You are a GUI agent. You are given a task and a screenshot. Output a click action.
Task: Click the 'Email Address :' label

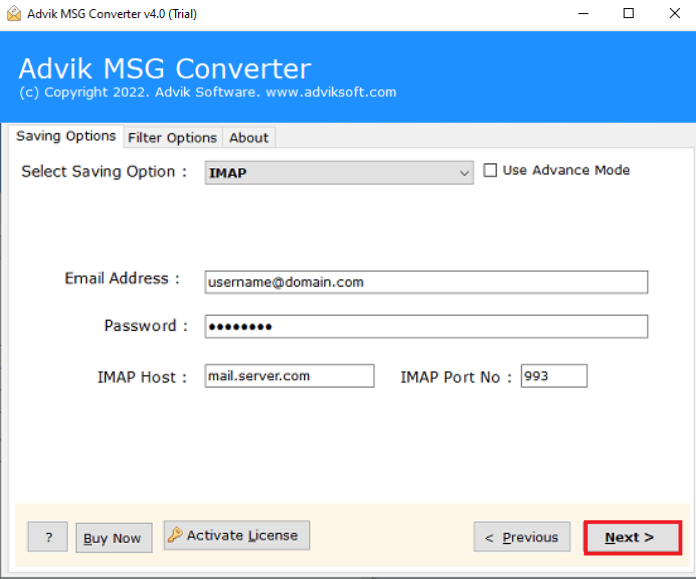122,278
